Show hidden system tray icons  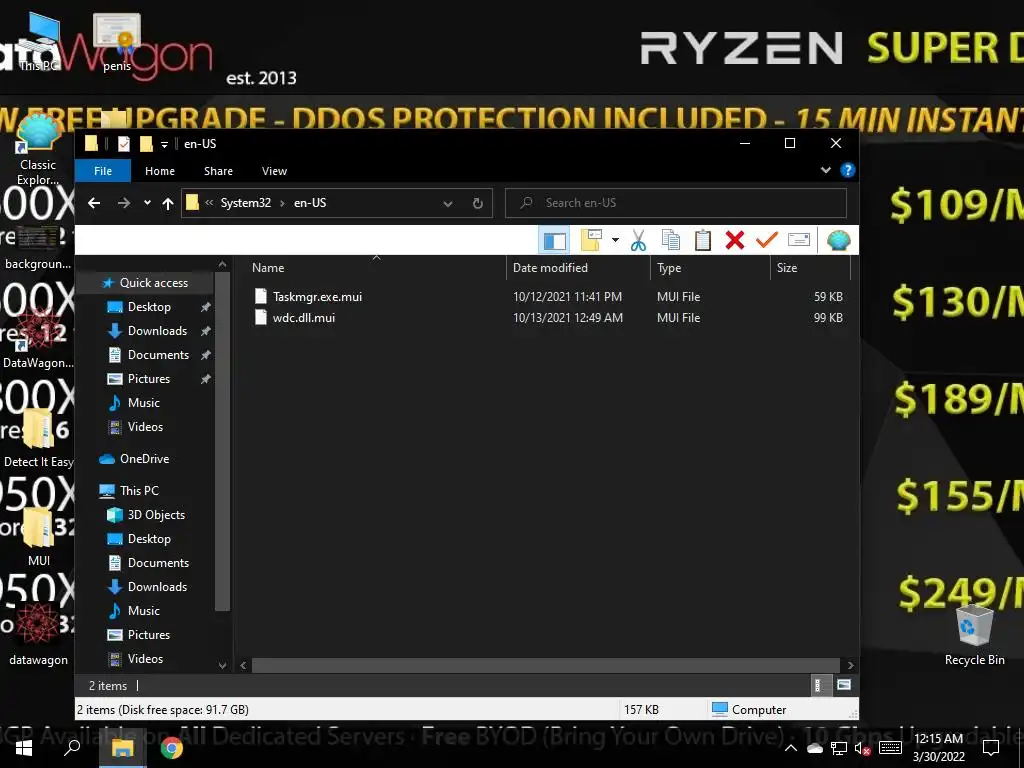[791, 748]
